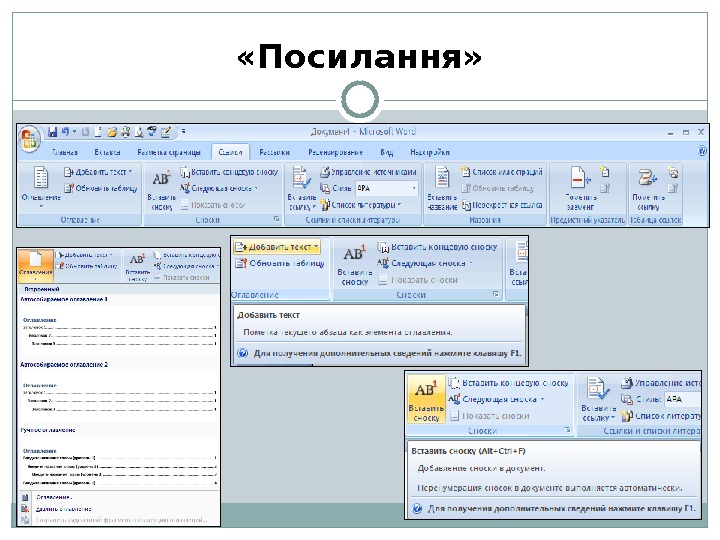Click the Пометить элемент icon in the full Word ribbon
The height and width of the screenshot is (540, 720).
click(x=580, y=177)
